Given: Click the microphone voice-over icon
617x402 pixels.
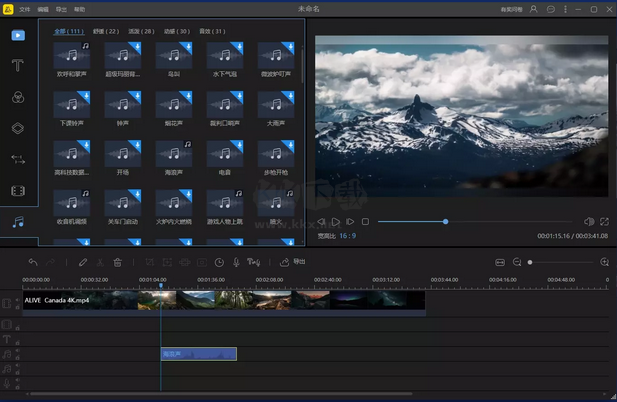Looking at the screenshot, I should (x=236, y=262).
